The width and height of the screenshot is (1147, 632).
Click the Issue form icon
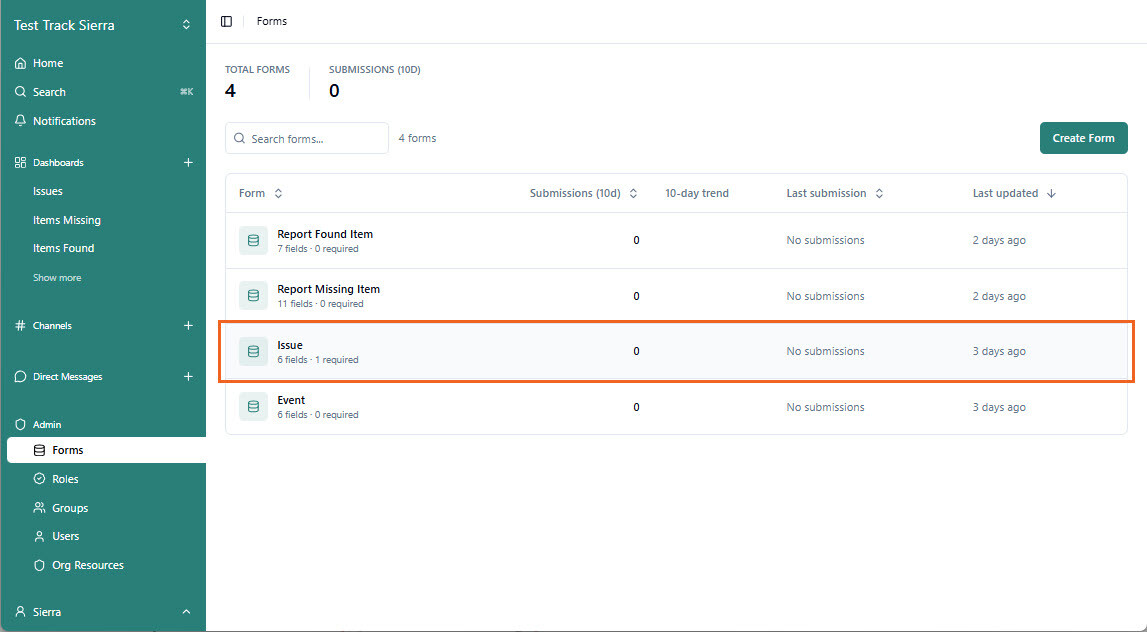[253, 351]
